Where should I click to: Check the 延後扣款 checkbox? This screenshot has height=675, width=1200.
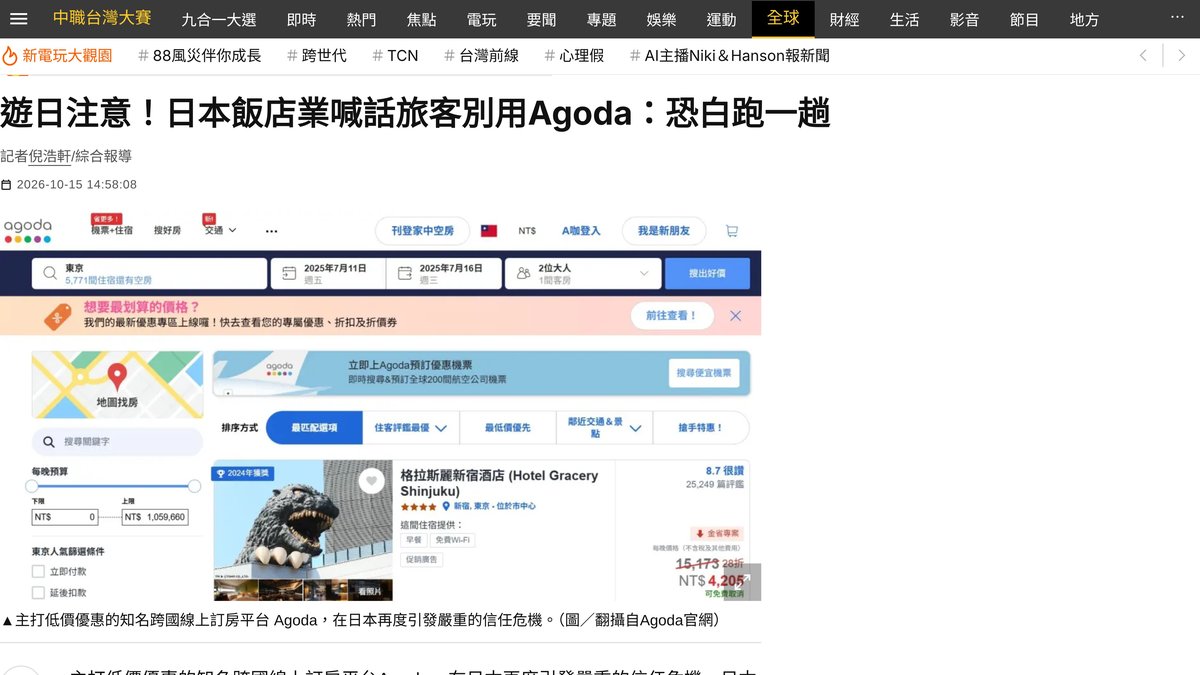(x=38, y=592)
